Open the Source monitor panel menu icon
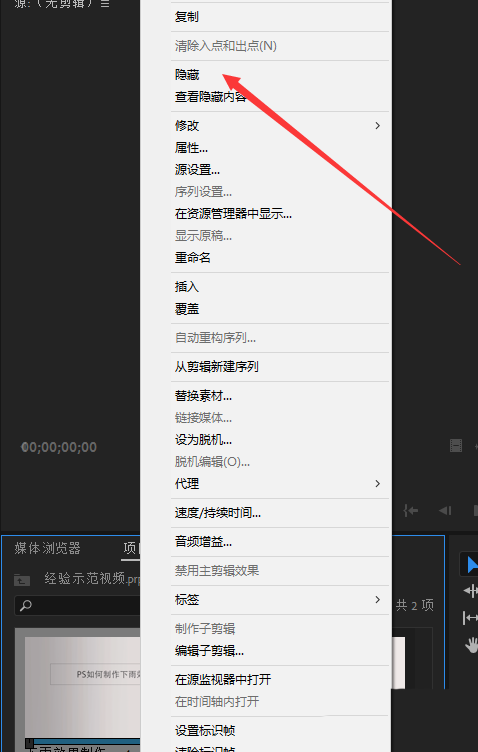The height and width of the screenshot is (752, 478). click(x=105, y=4)
